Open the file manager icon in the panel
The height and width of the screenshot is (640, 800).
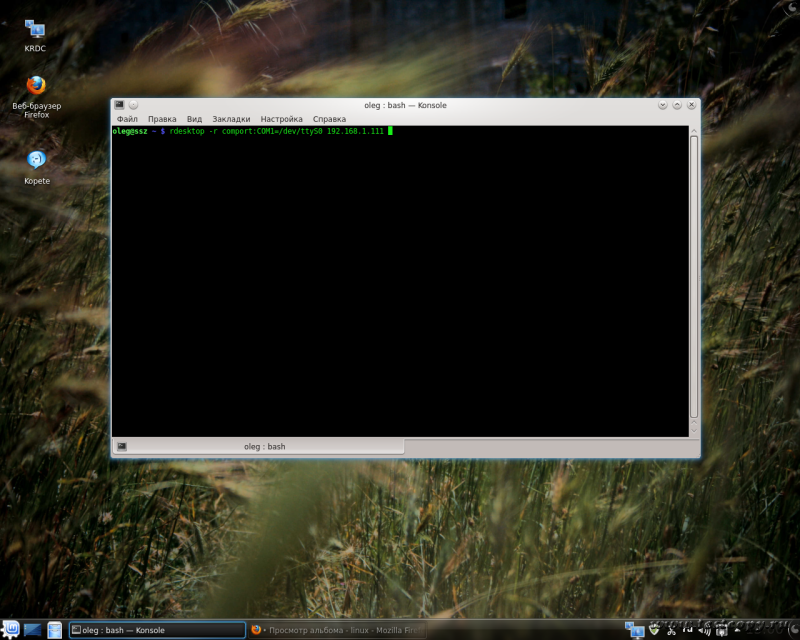click(55, 630)
